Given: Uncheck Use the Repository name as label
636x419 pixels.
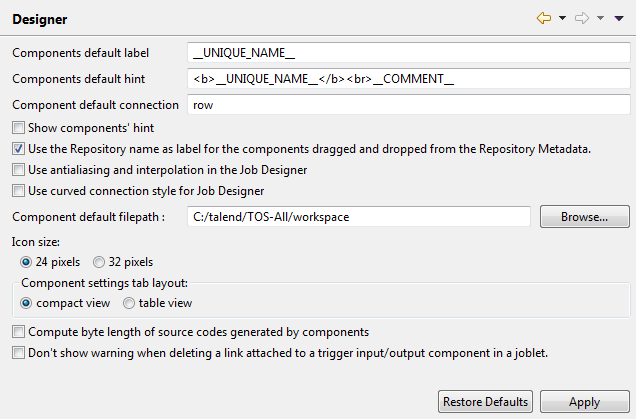Looking at the screenshot, I should tap(19, 149).
